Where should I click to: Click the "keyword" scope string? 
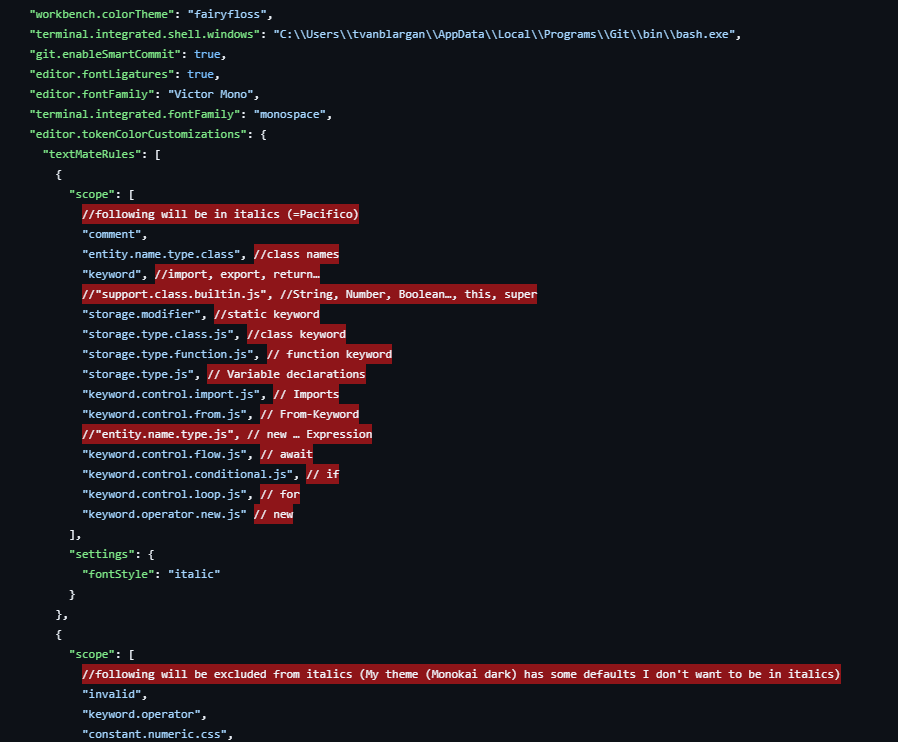pos(112,274)
